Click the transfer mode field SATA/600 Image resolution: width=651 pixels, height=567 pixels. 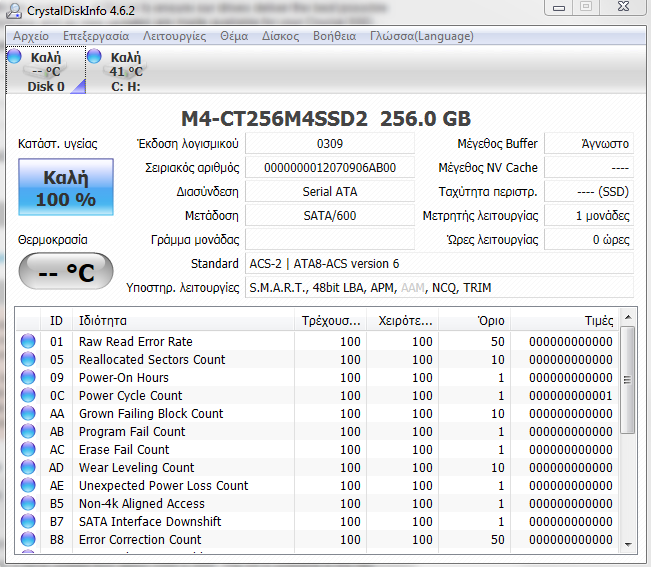tap(330, 216)
